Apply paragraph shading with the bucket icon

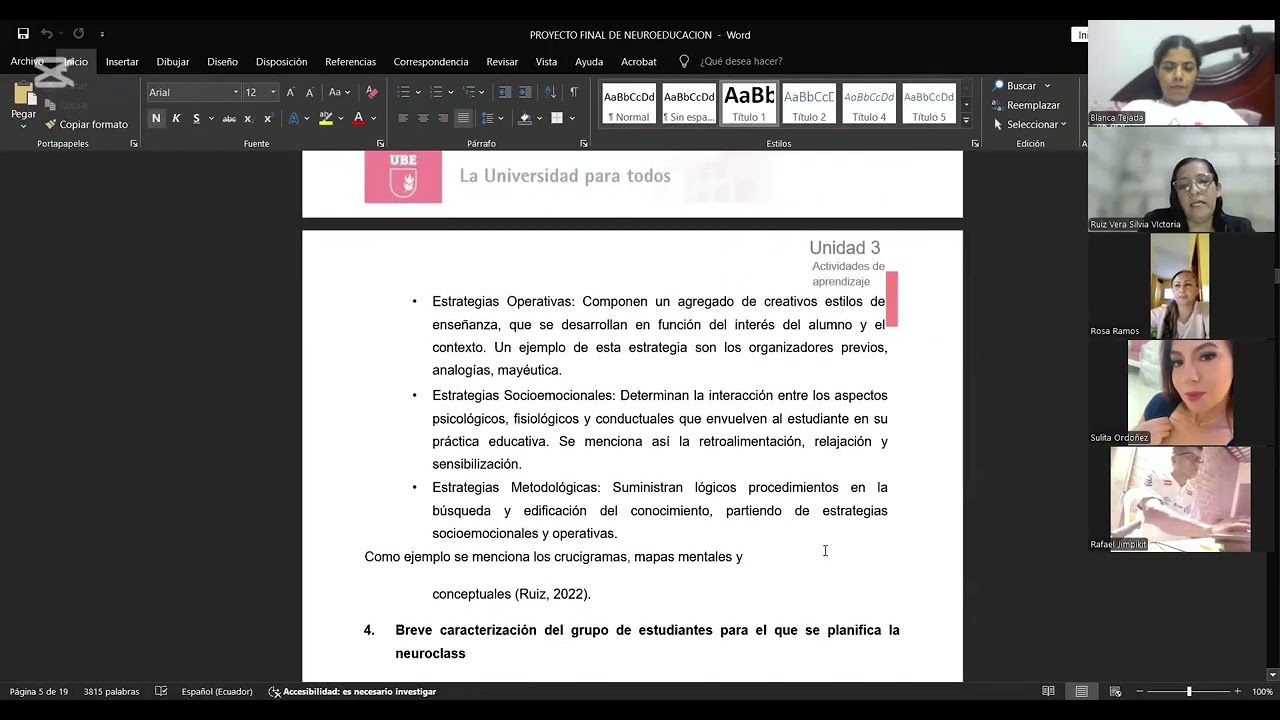pyautogui.click(x=524, y=118)
